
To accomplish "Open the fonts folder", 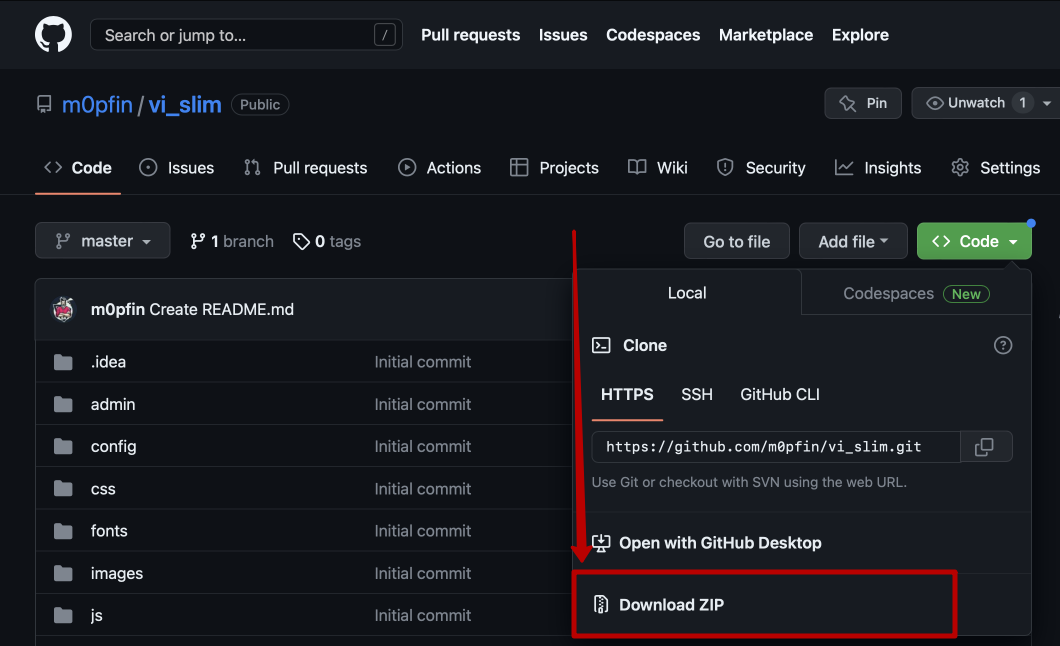I will (109, 531).
